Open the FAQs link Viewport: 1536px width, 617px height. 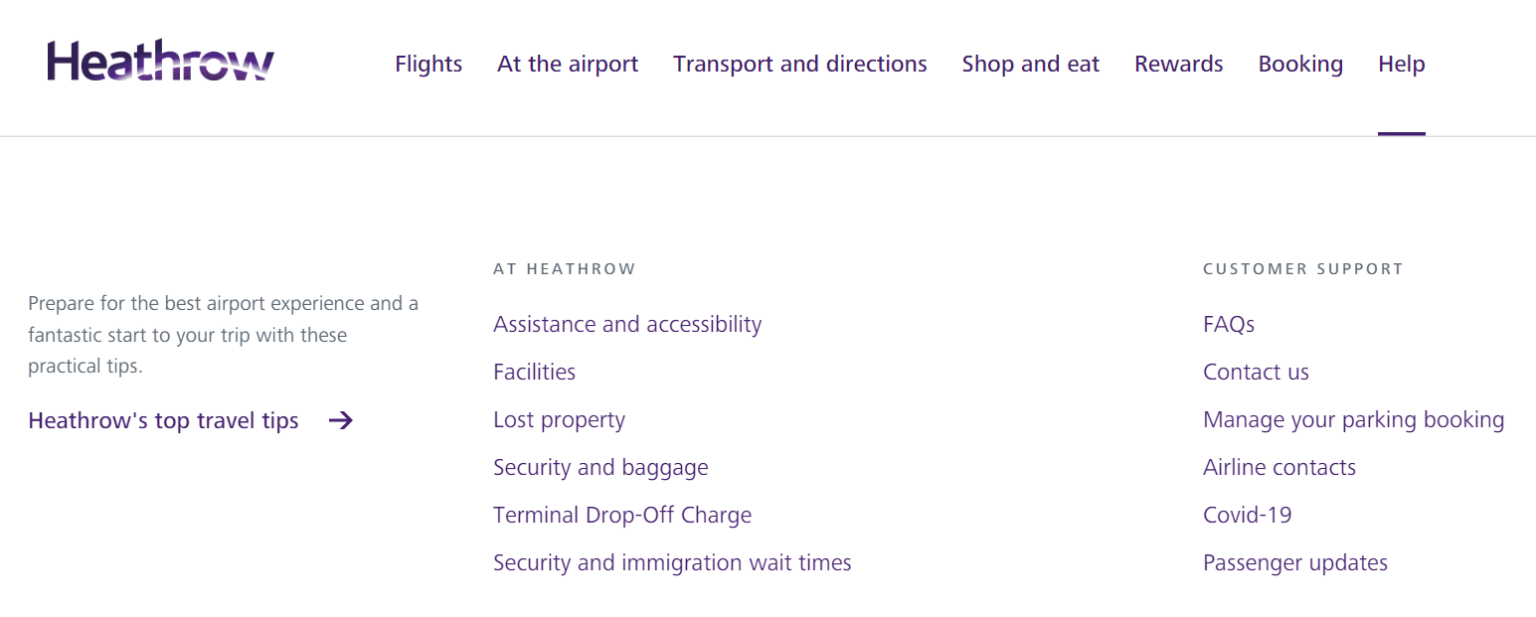(x=1228, y=324)
